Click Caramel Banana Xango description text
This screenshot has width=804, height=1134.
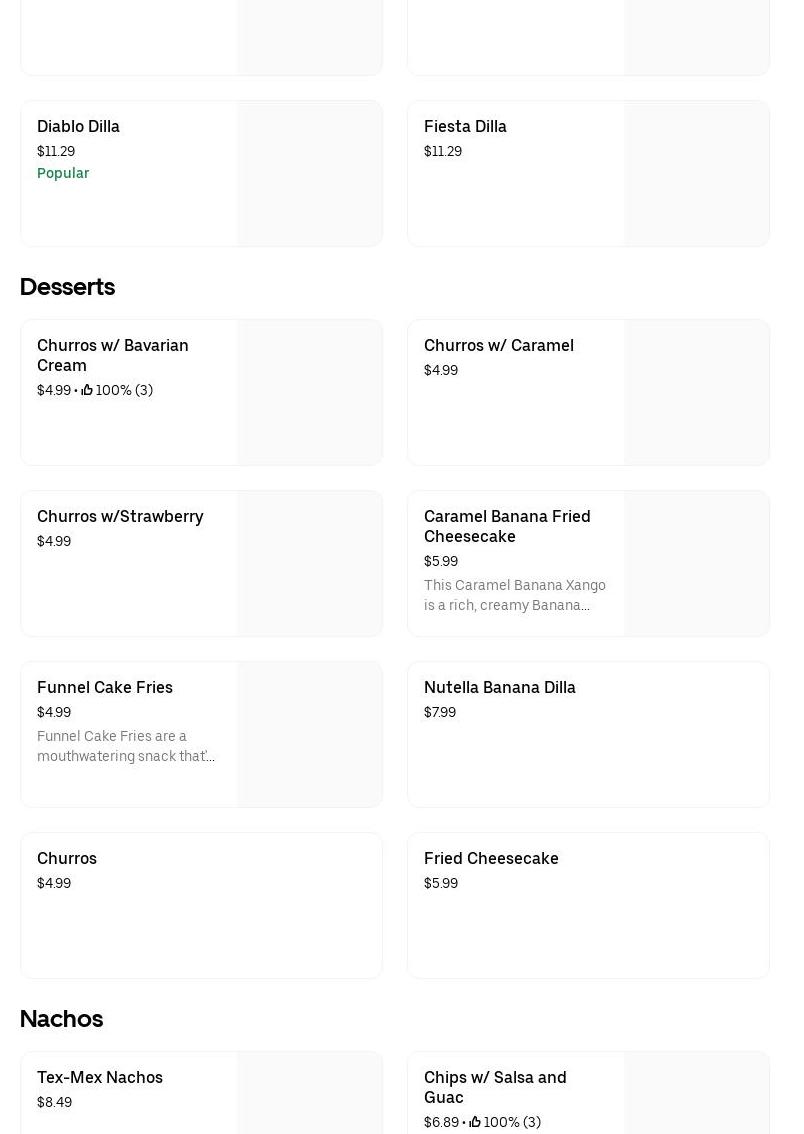point(514,595)
